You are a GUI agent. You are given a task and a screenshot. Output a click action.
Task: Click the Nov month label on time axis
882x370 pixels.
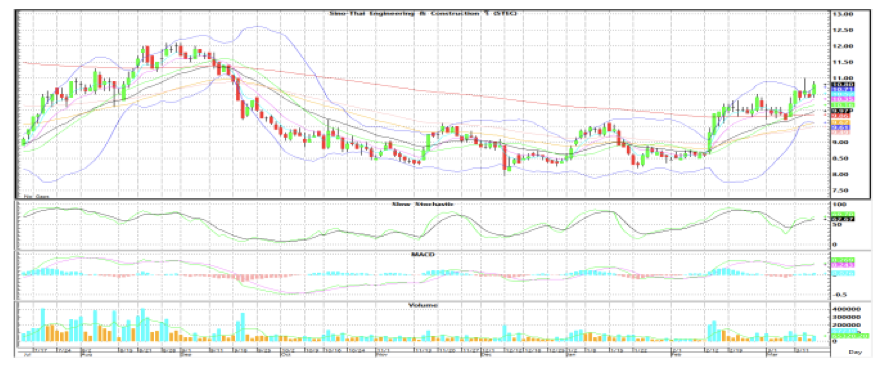coord(381,355)
